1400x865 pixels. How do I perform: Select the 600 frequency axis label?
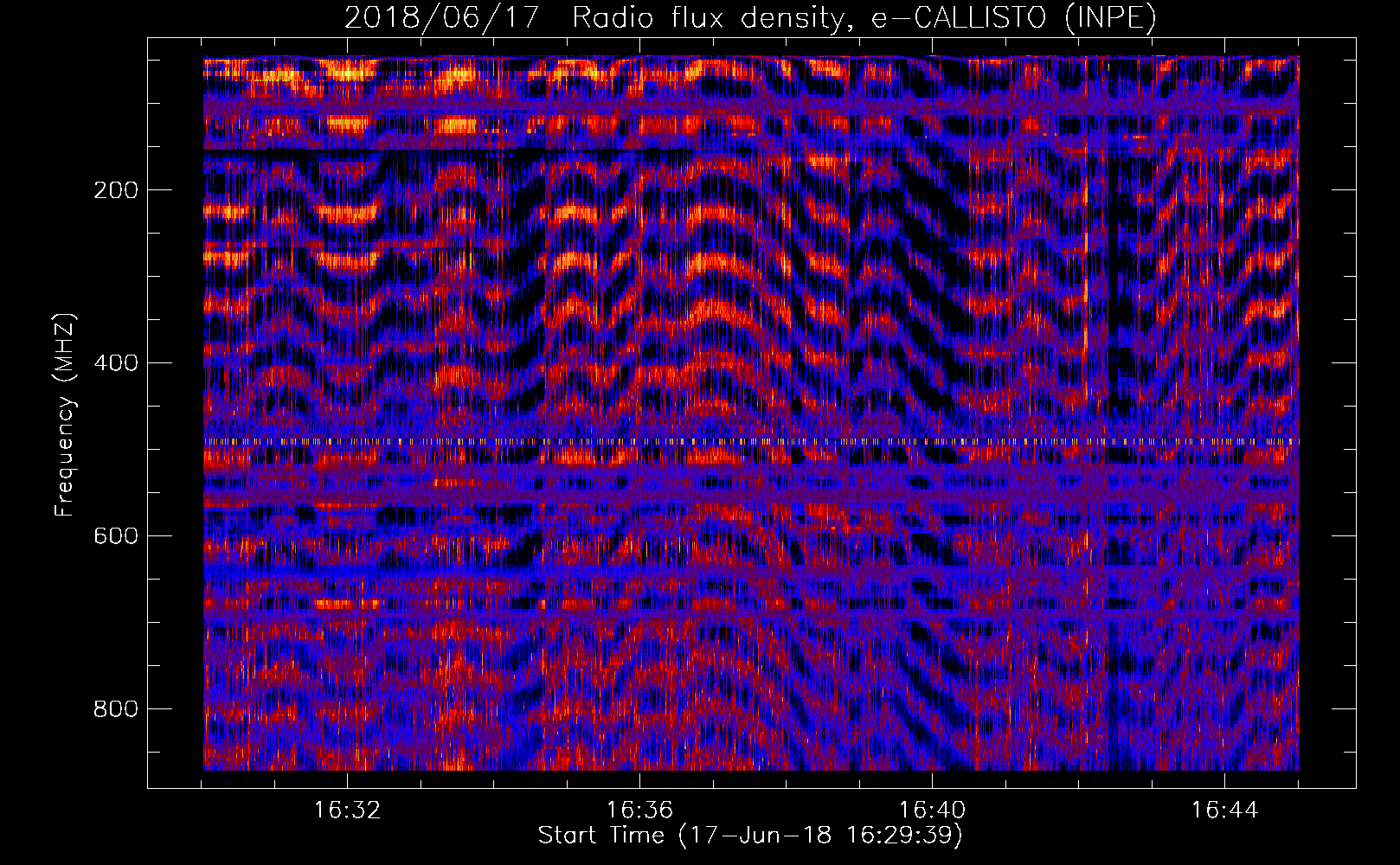[115, 536]
